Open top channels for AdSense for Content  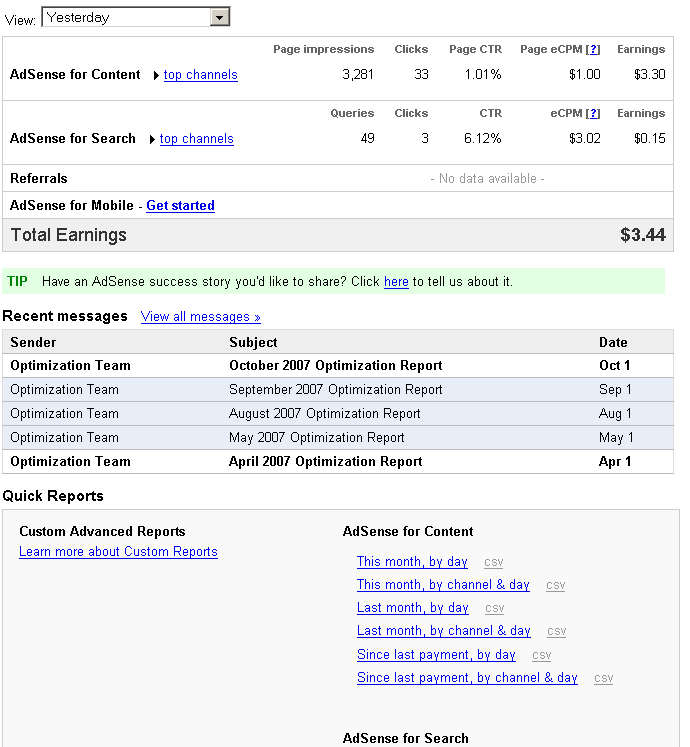[x=200, y=75]
